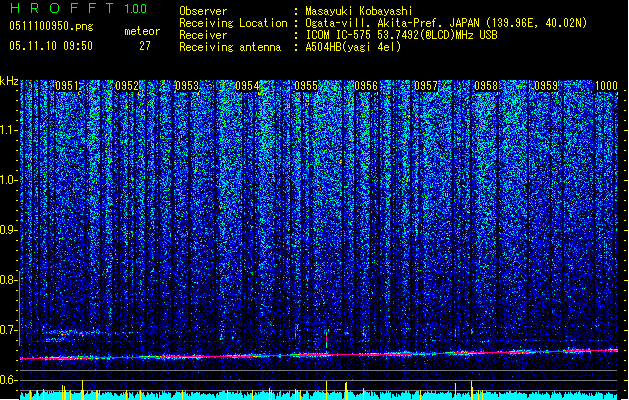Click the 0955 time marker
Viewport: 629px width, 400px height.
pyautogui.click(x=306, y=86)
